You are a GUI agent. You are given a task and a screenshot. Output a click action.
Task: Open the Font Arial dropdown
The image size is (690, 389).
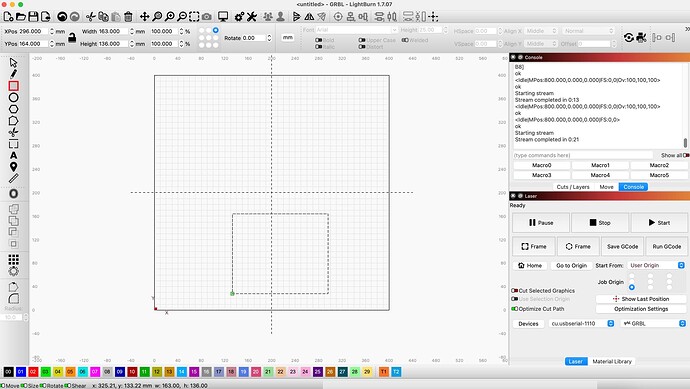click(x=356, y=30)
